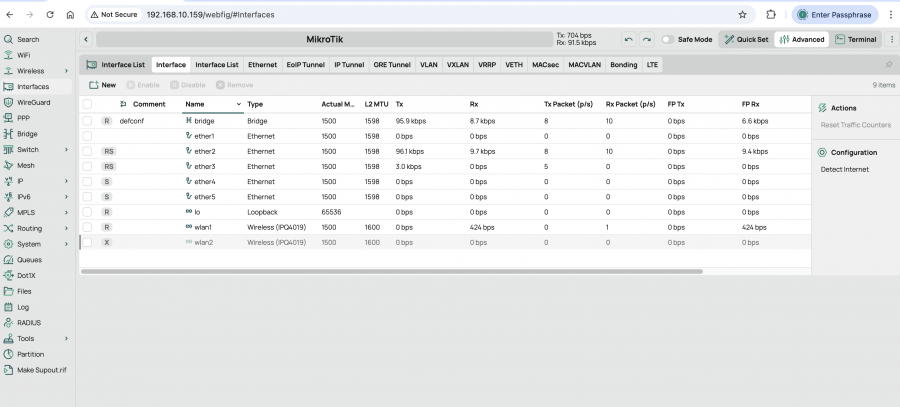Check the ether1 row checkbox
The width and height of the screenshot is (900, 407).
pos(87,135)
